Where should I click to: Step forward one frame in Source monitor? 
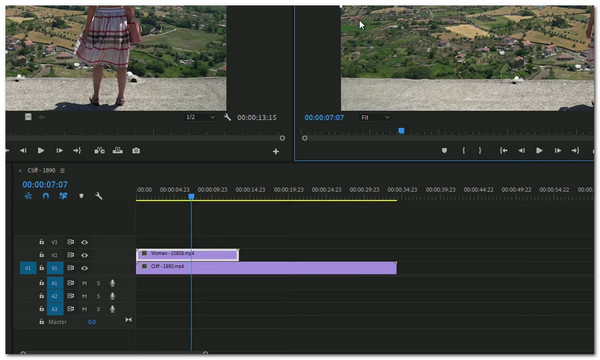coord(59,151)
